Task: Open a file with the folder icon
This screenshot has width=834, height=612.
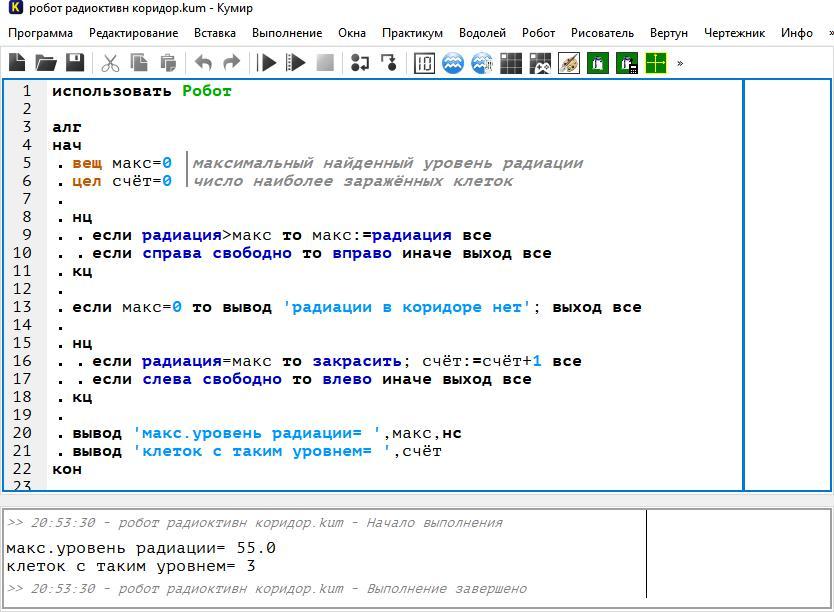Action: point(46,63)
